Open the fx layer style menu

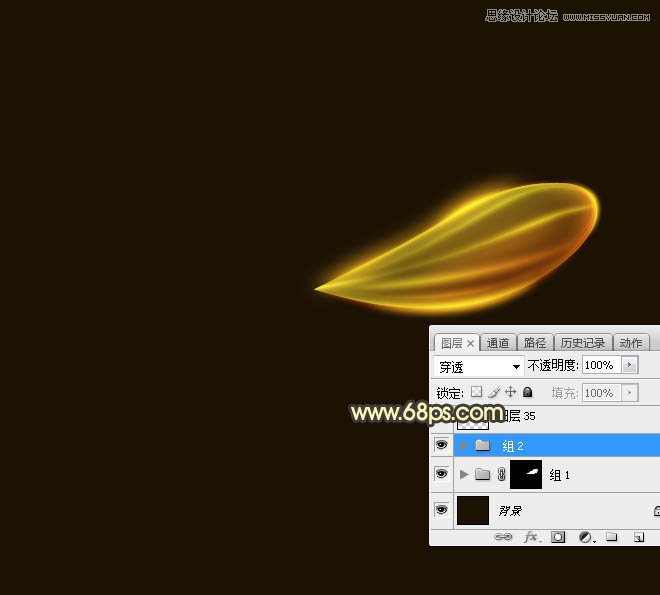(532, 537)
